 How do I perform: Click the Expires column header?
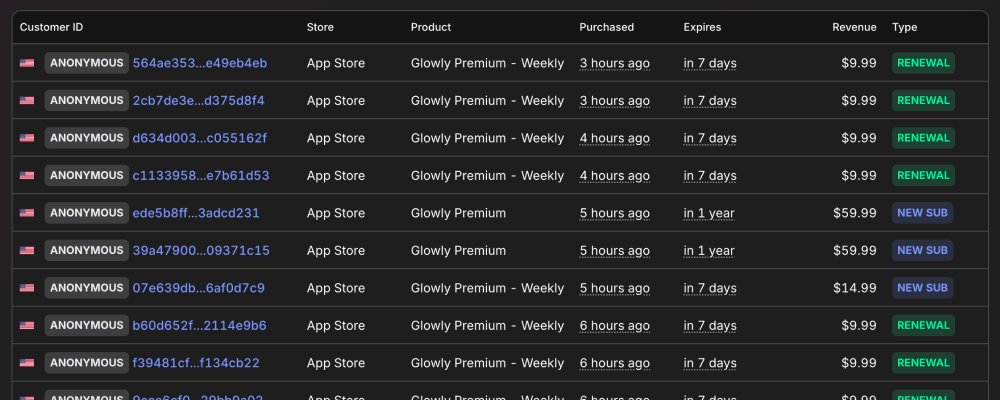(x=702, y=27)
